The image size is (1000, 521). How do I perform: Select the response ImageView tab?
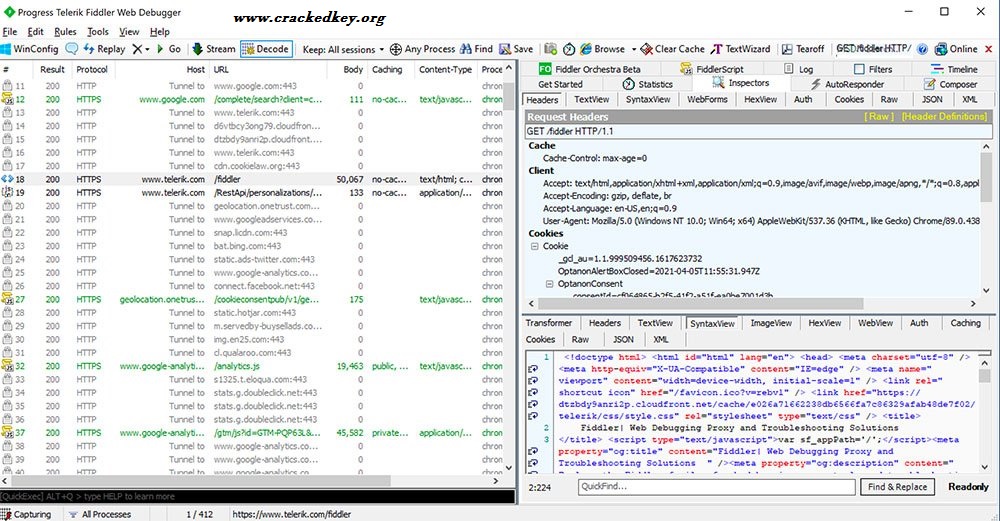[x=770, y=323]
